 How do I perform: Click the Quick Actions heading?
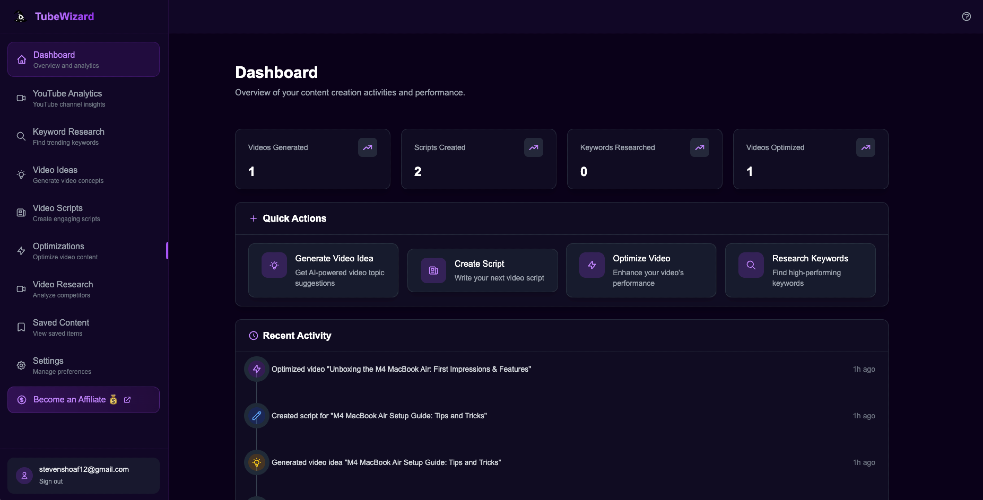(294, 219)
